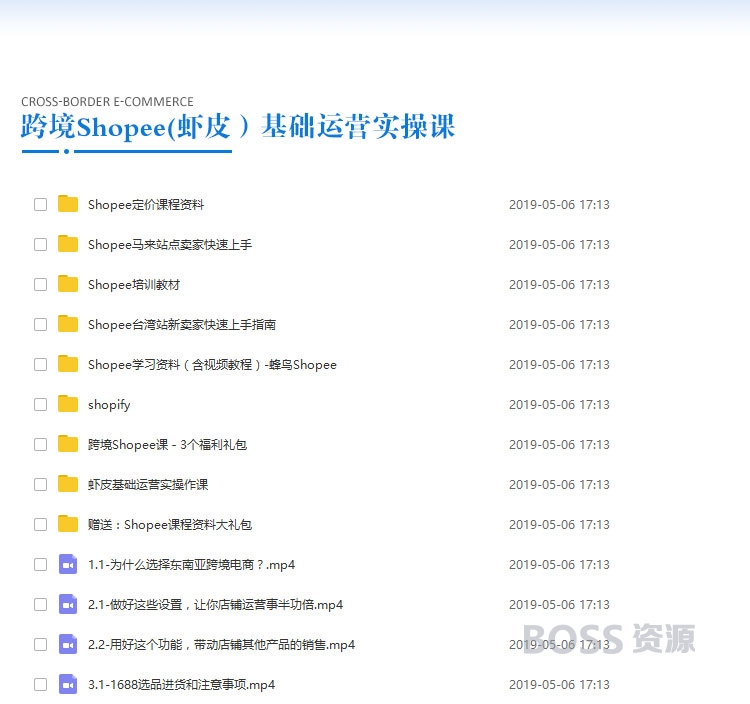Open folder icon of Shopee台湾站新卖家快速上手指南
Image resolution: width=750 pixels, height=704 pixels.
(68, 324)
